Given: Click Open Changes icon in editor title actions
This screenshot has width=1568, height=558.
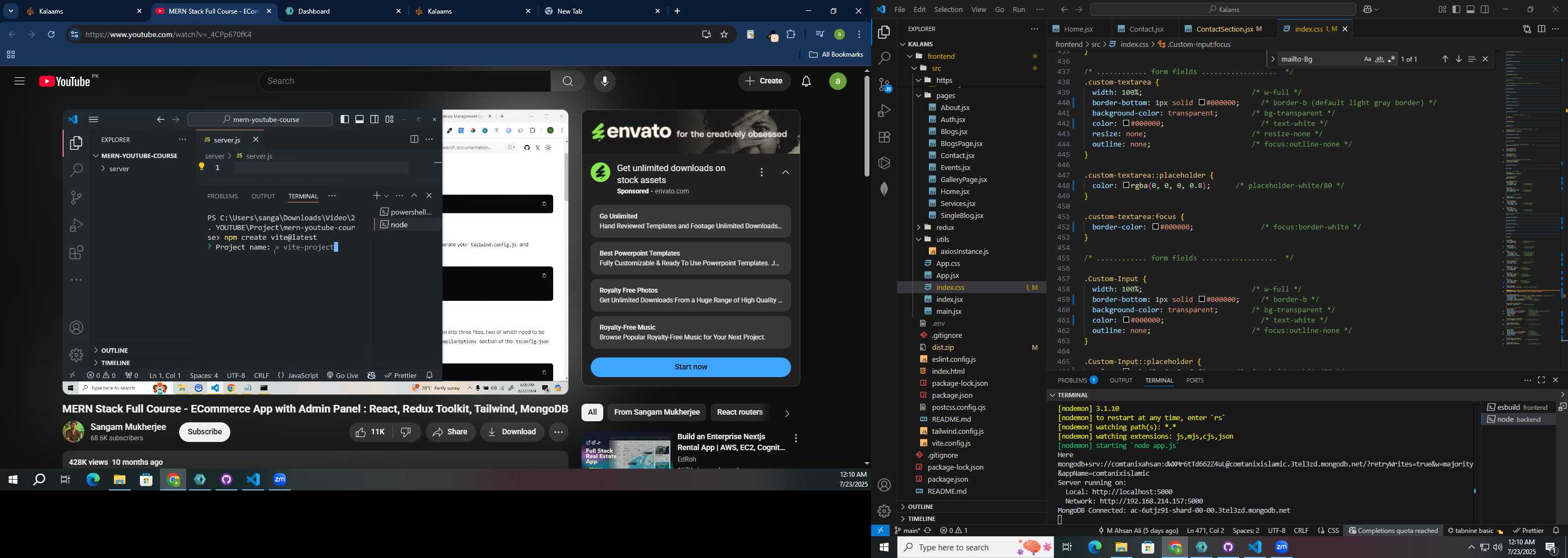Looking at the screenshot, I should tap(1527, 29).
